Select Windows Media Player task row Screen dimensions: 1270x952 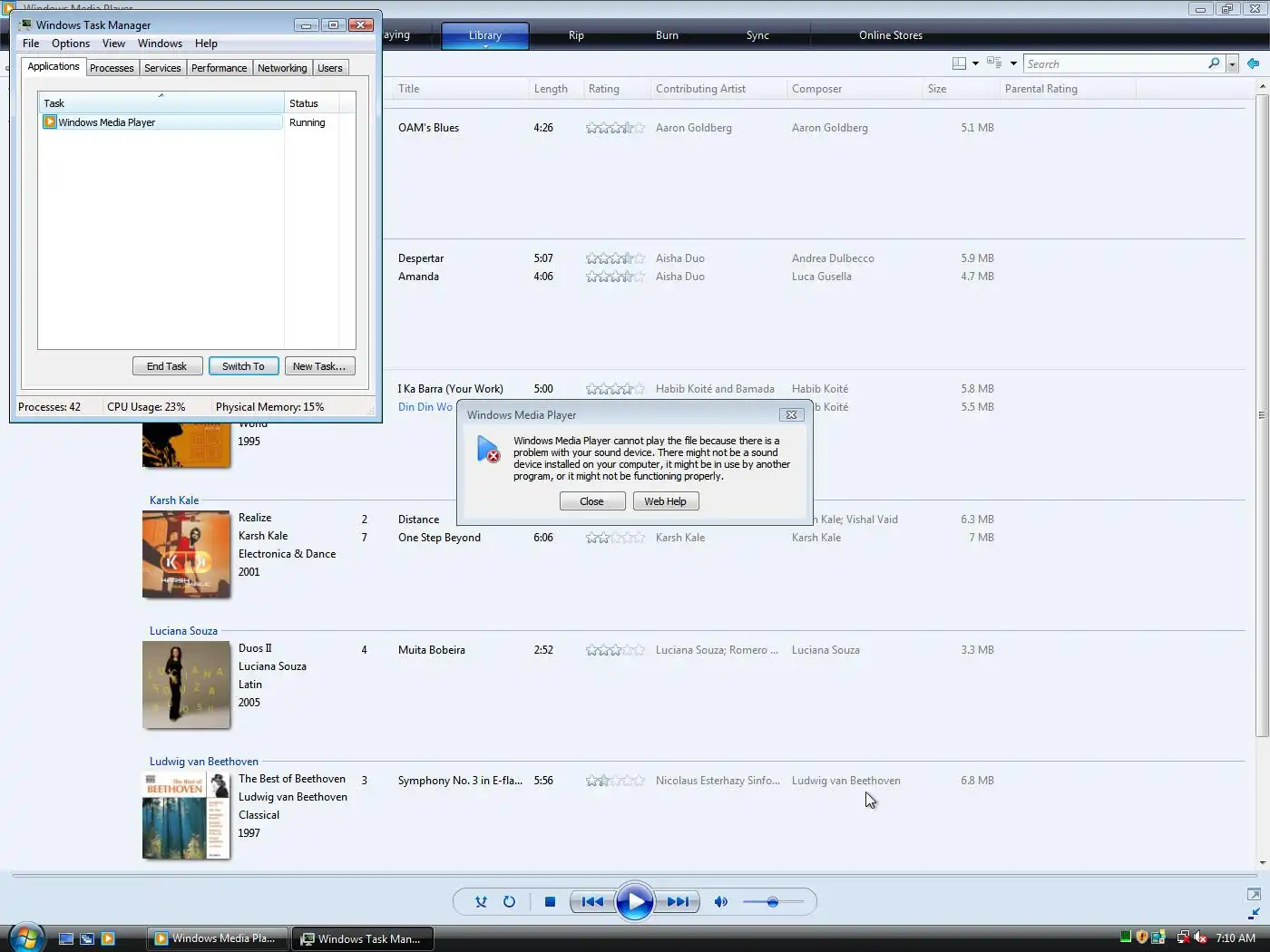point(161,122)
